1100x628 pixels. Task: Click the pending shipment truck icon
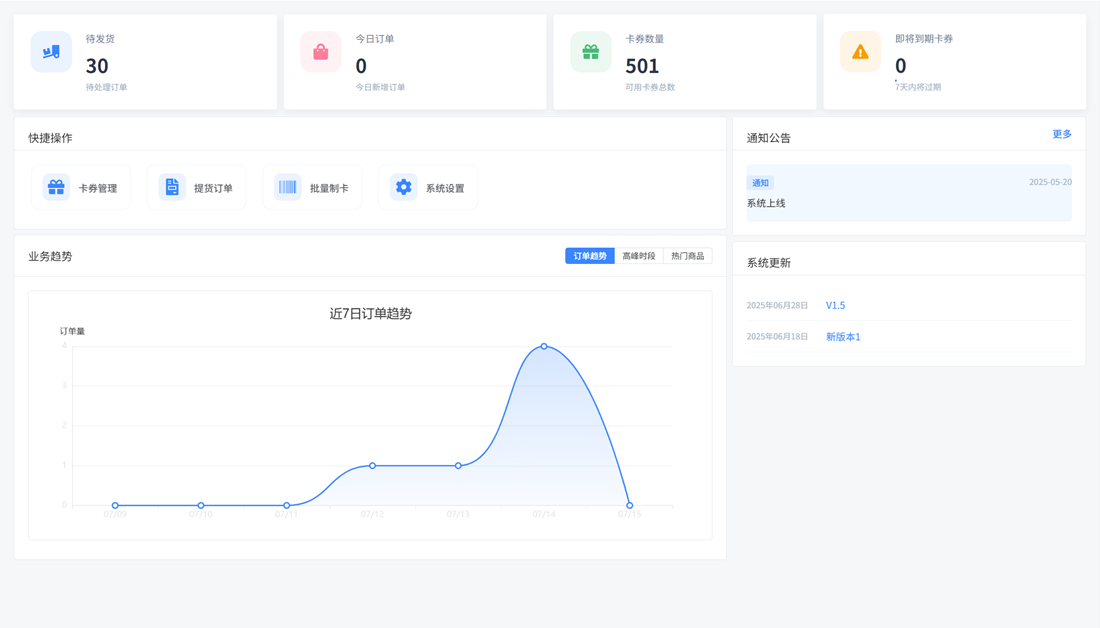click(x=51, y=52)
